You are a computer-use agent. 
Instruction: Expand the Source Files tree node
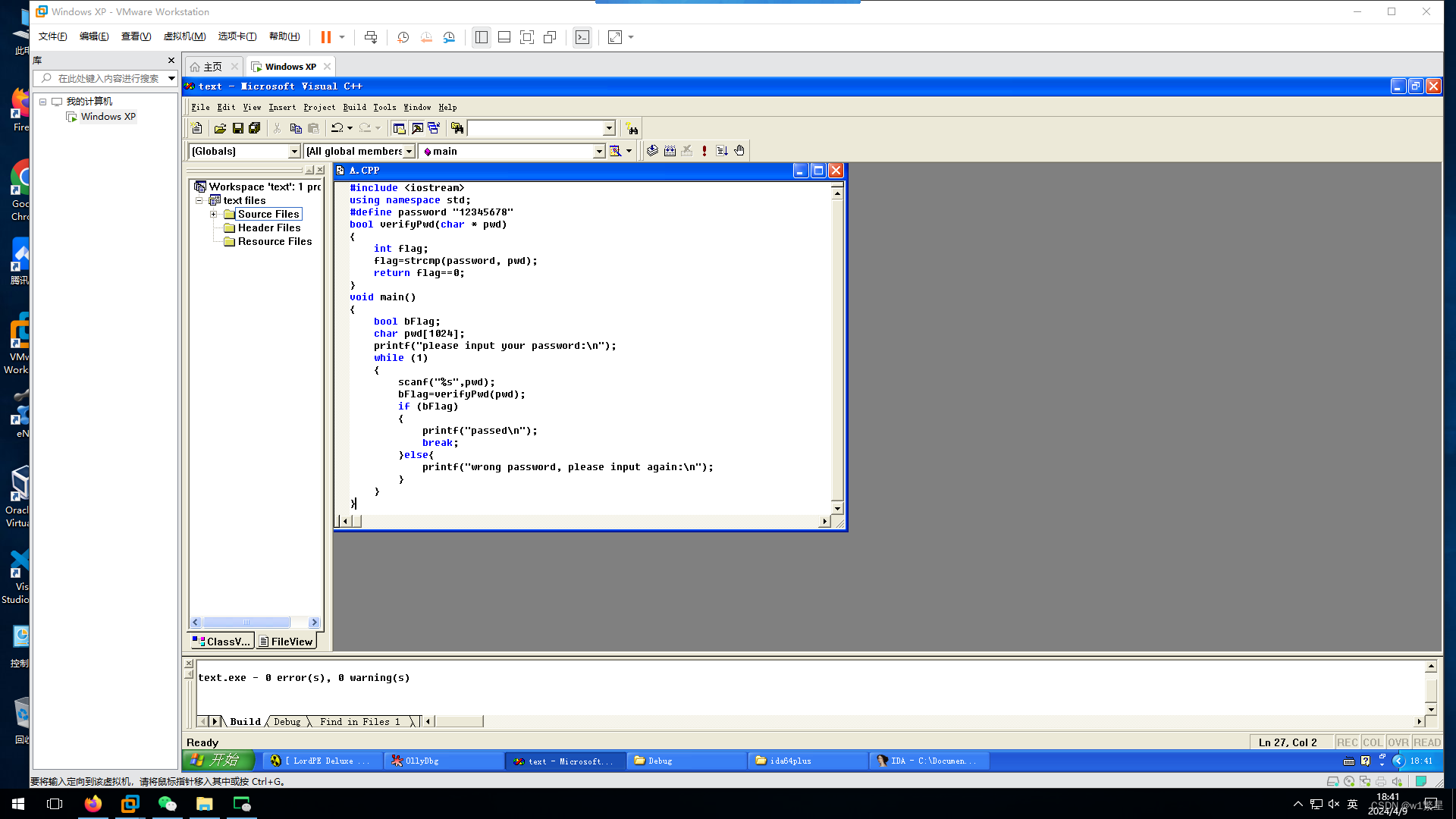[x=214, y=214]
